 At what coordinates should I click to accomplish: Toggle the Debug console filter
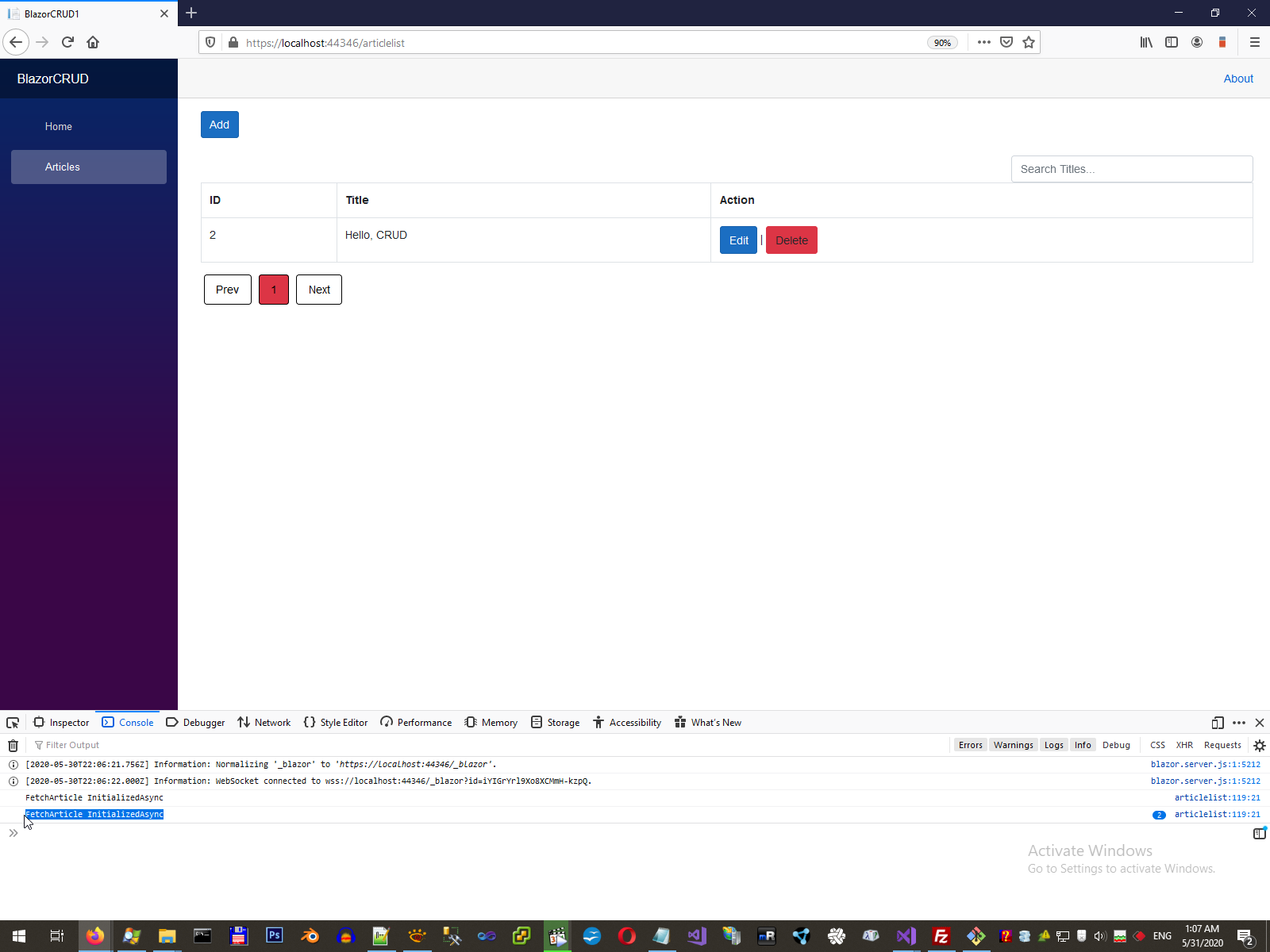pyautogui.click(x=1116, y=745)
